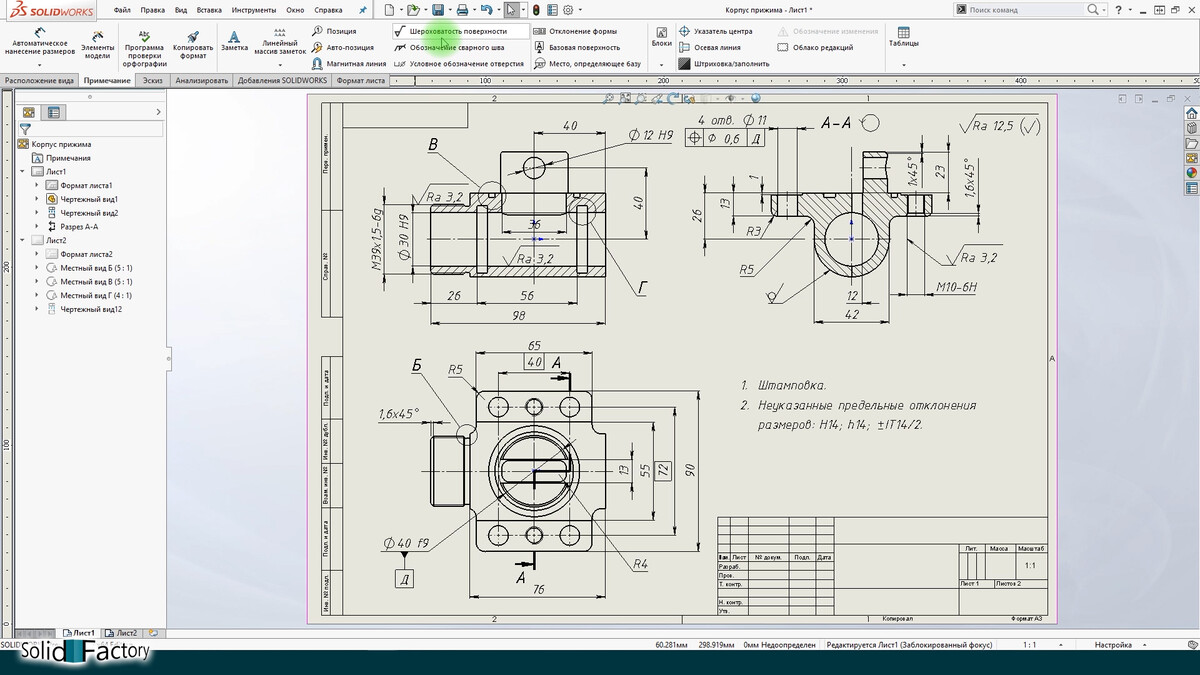Click Настройка in the status bar
This screenshot has width=1200, height=675.
(1113, 645)
